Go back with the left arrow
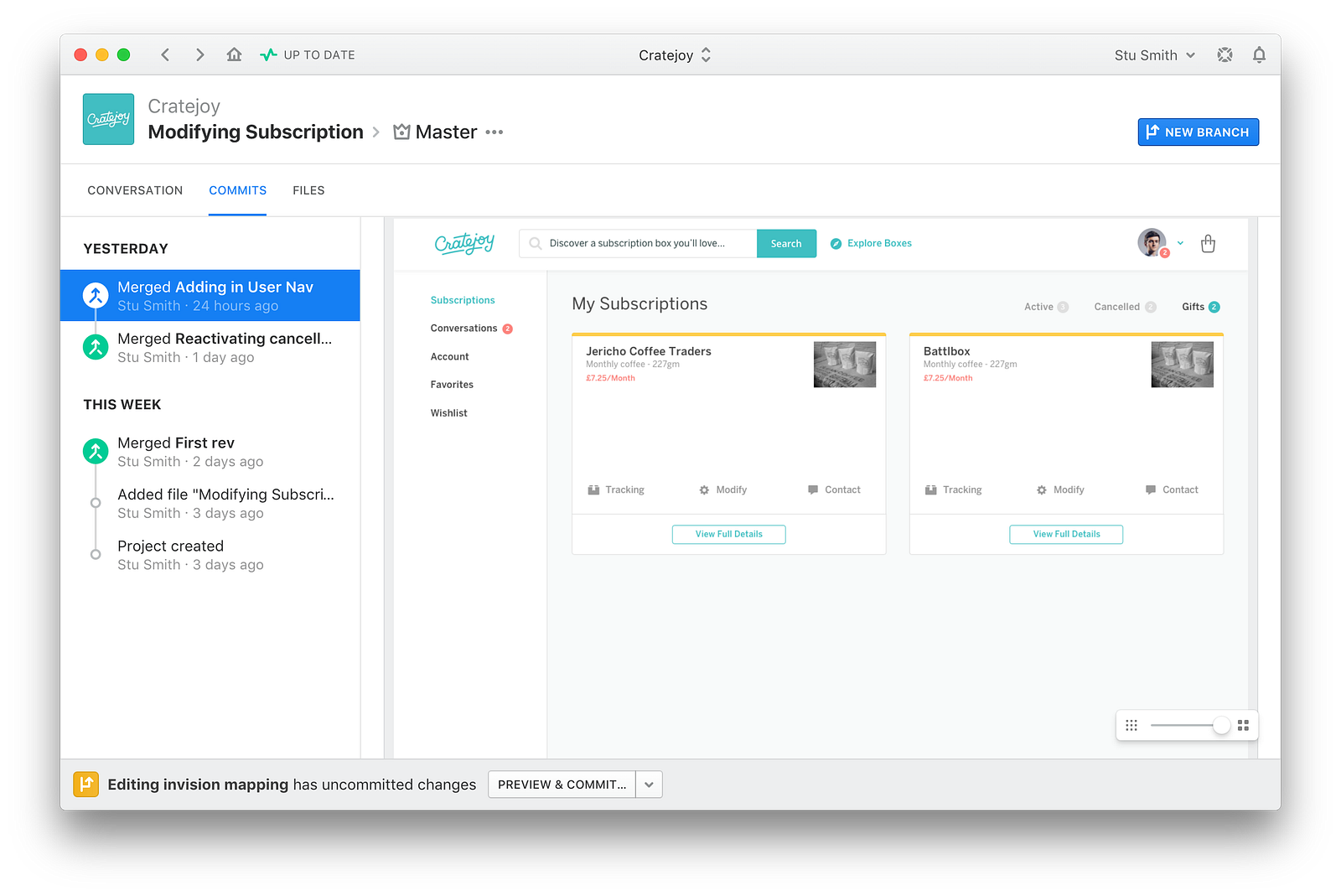 [165, 55]
